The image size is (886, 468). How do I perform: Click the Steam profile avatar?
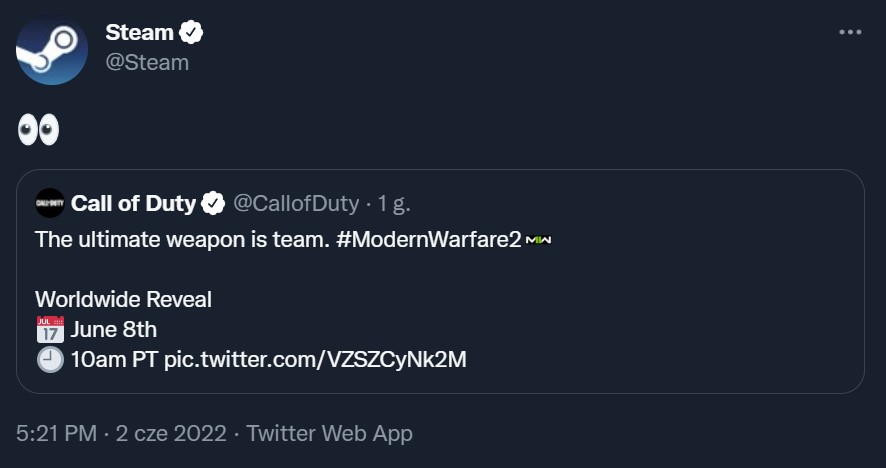pos(52,49)
